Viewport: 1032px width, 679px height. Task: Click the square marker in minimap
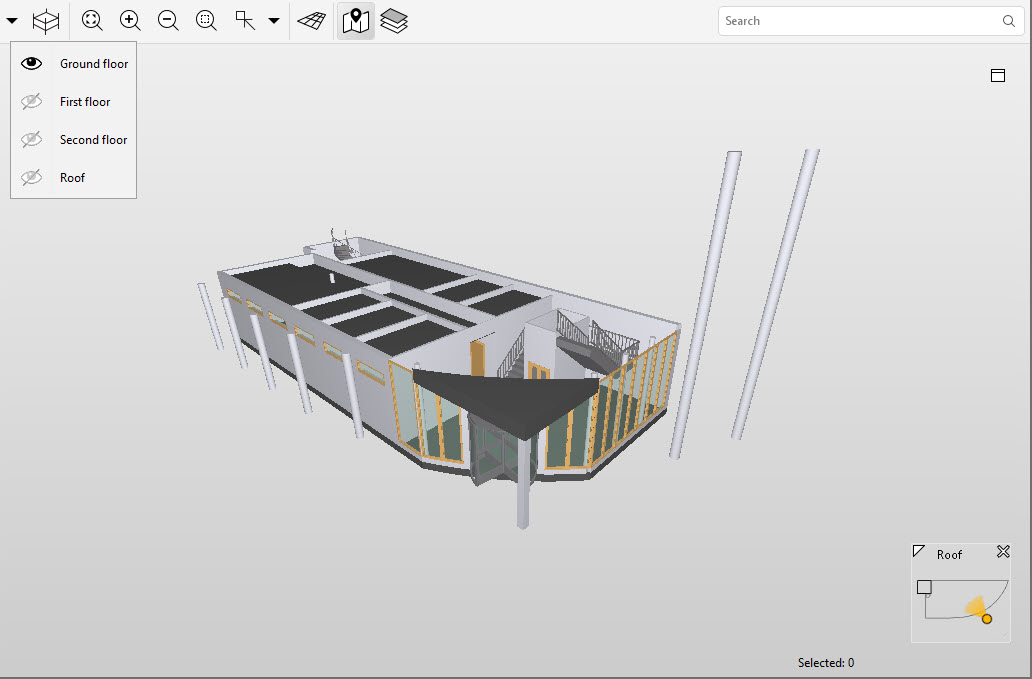[x=924, y=587]
